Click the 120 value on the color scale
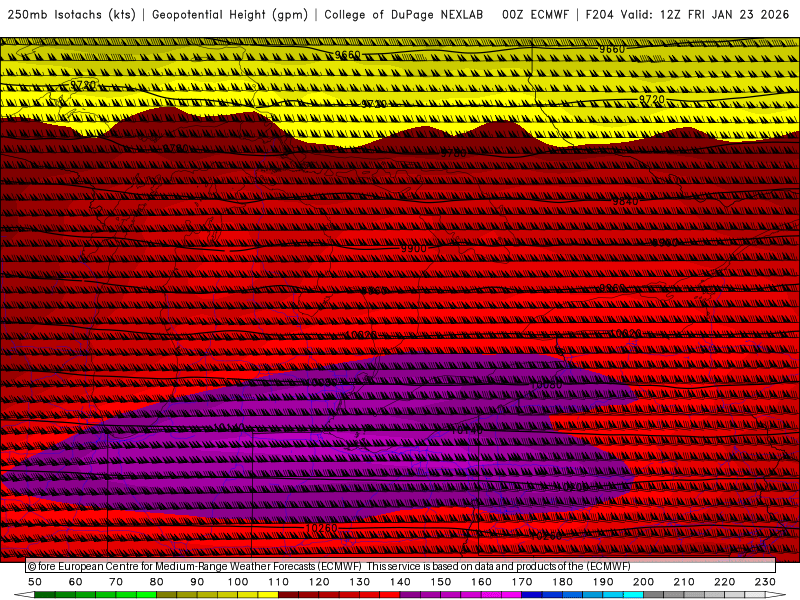This screenshot has width=800, height=600. tap(319, 582)
